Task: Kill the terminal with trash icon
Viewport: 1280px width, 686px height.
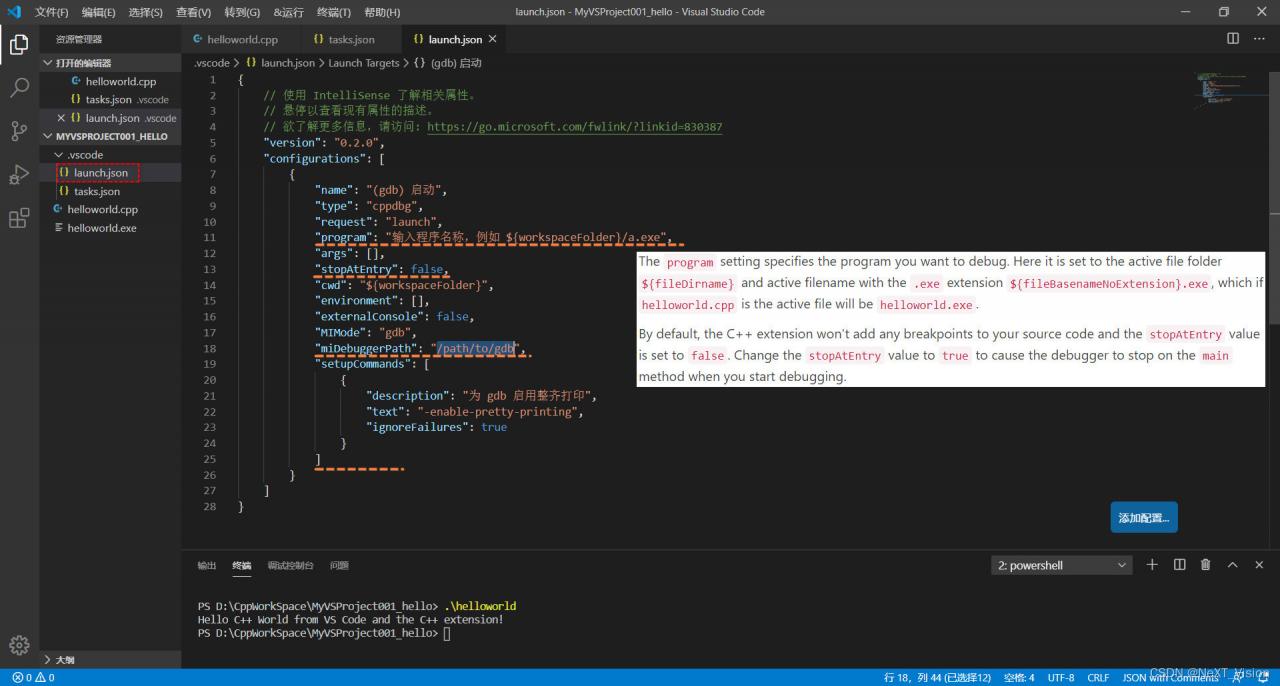Action: (x=1206, y=565)
